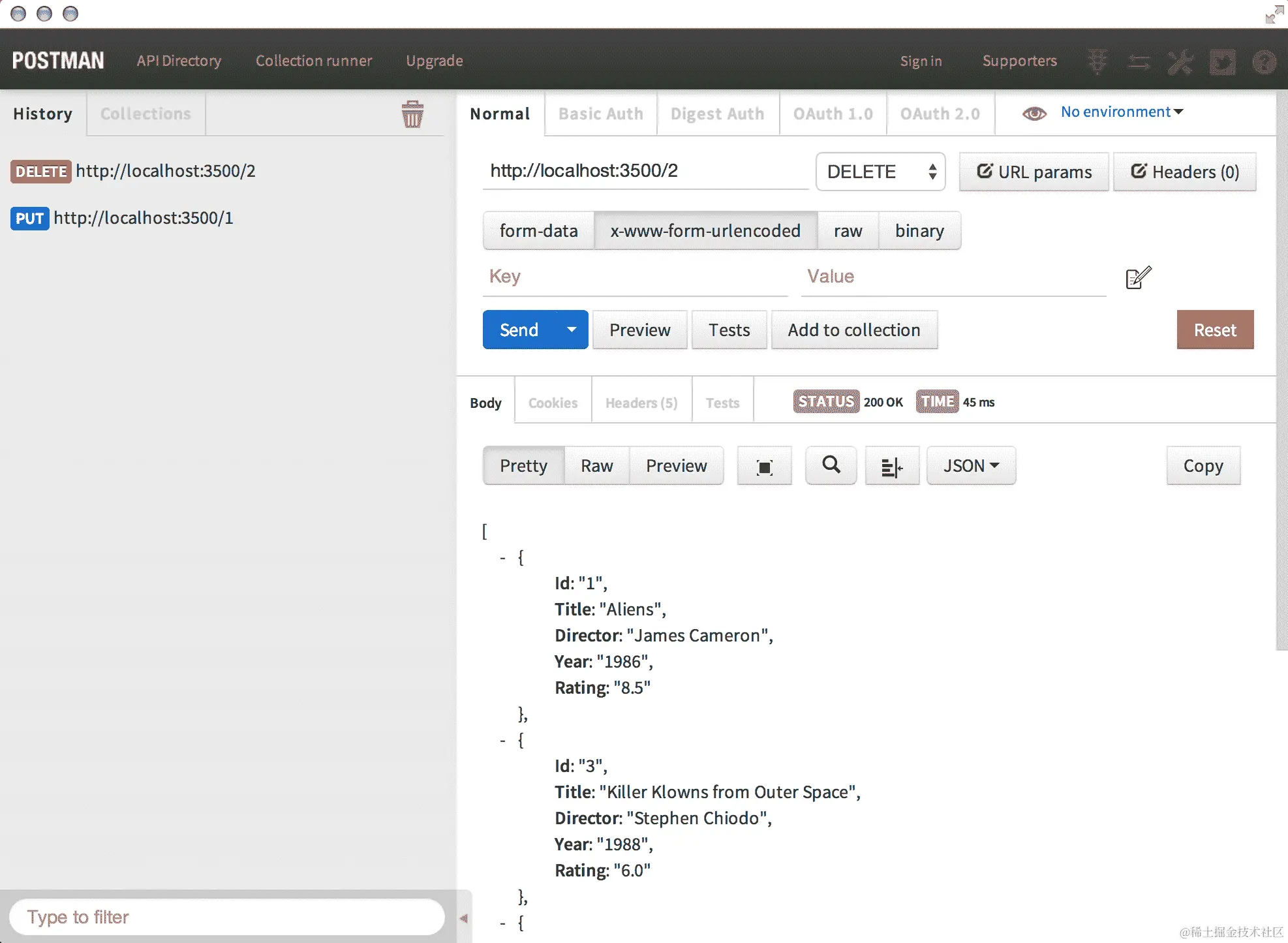Toggle environment quick-look eye icon
Image resolution: width=1288 pixels, height=943 pixels.
(1034, 114)
